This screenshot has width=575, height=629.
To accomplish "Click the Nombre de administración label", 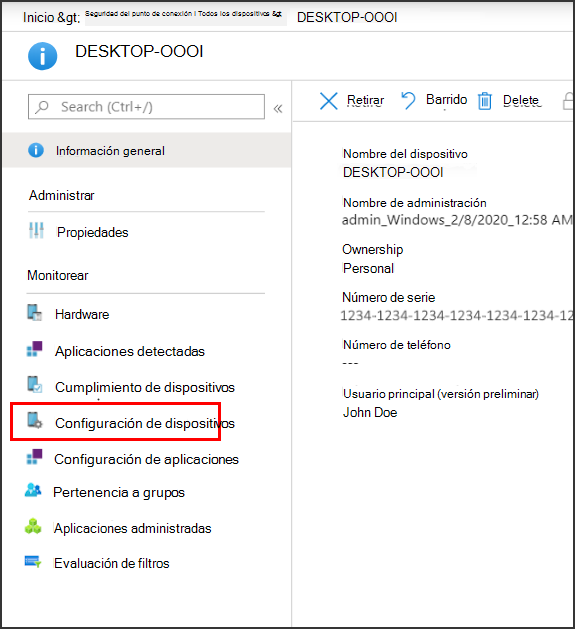I will [x=414, y=203].
